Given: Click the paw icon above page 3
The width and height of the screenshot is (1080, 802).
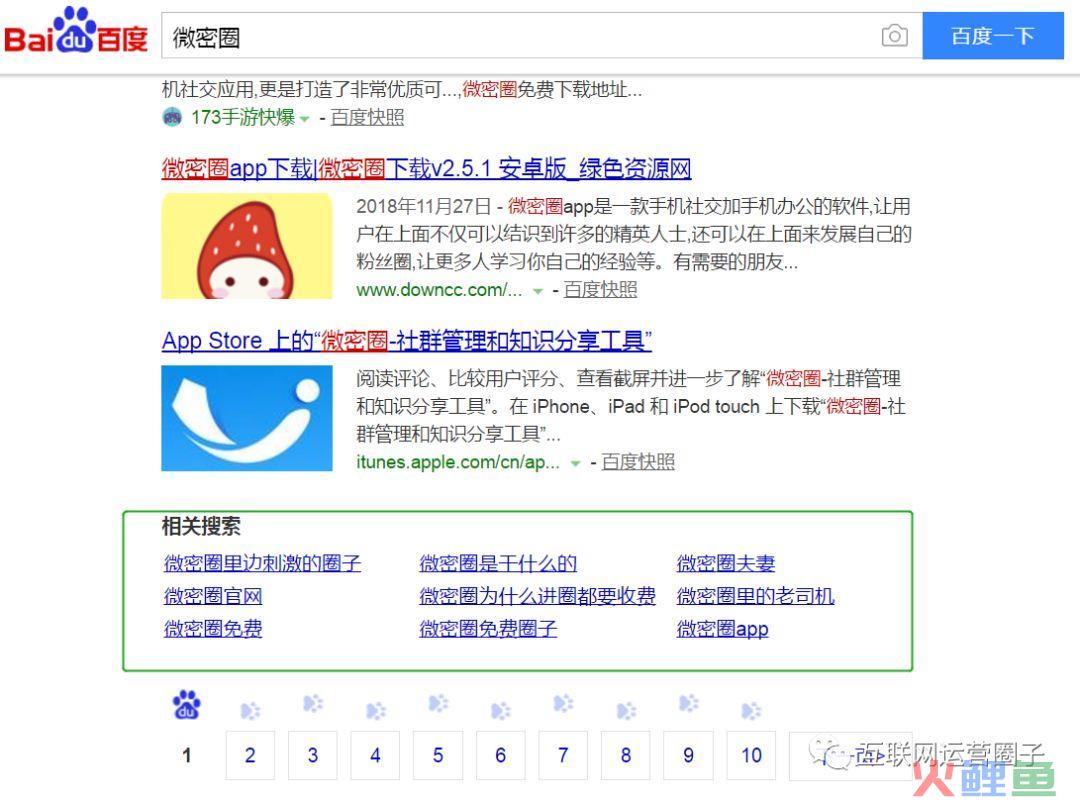Looking at the screenshot, I should (313, 703).
